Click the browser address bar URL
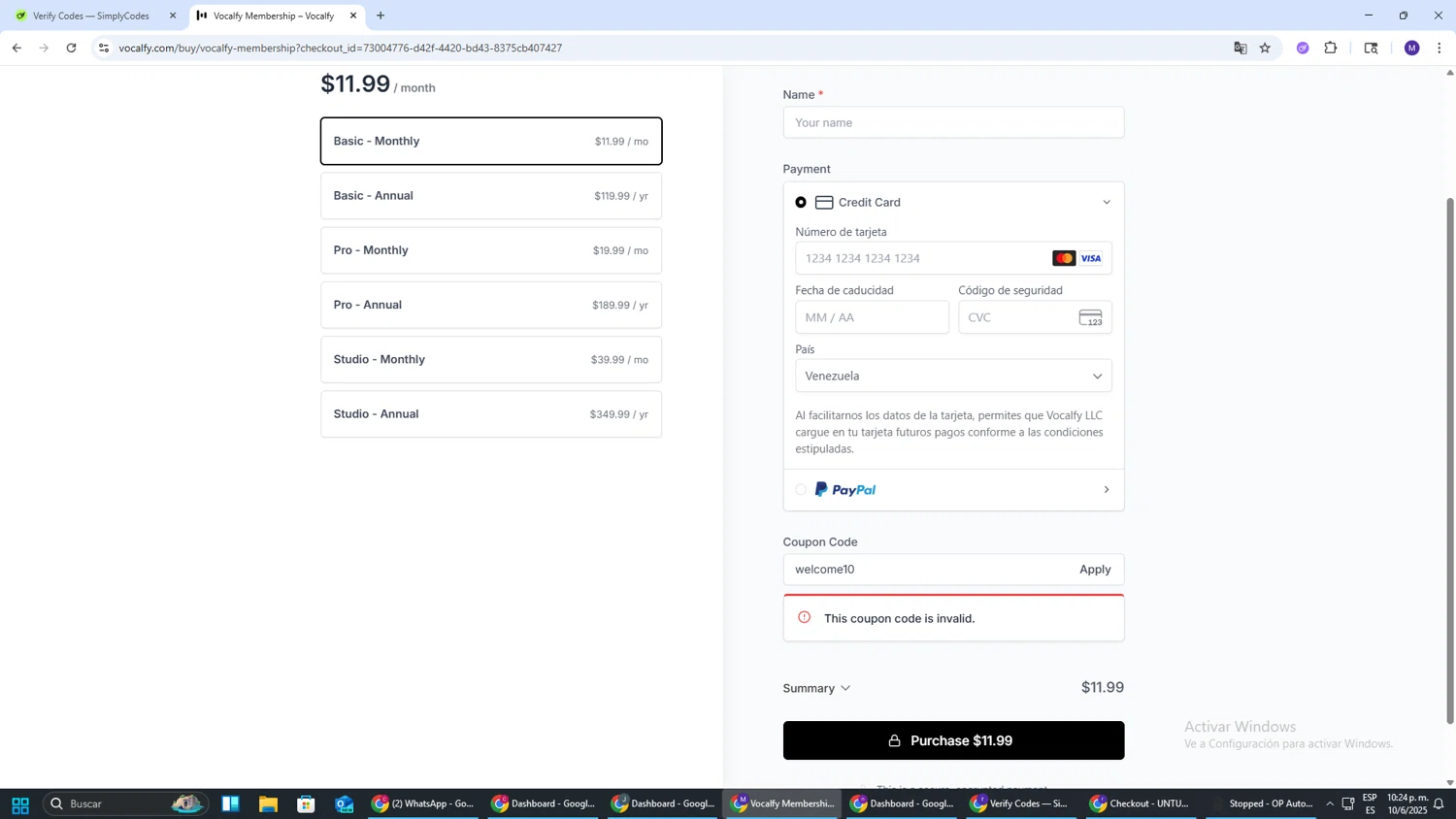This screenshot has height=819, width=1456. click(341, 48)
